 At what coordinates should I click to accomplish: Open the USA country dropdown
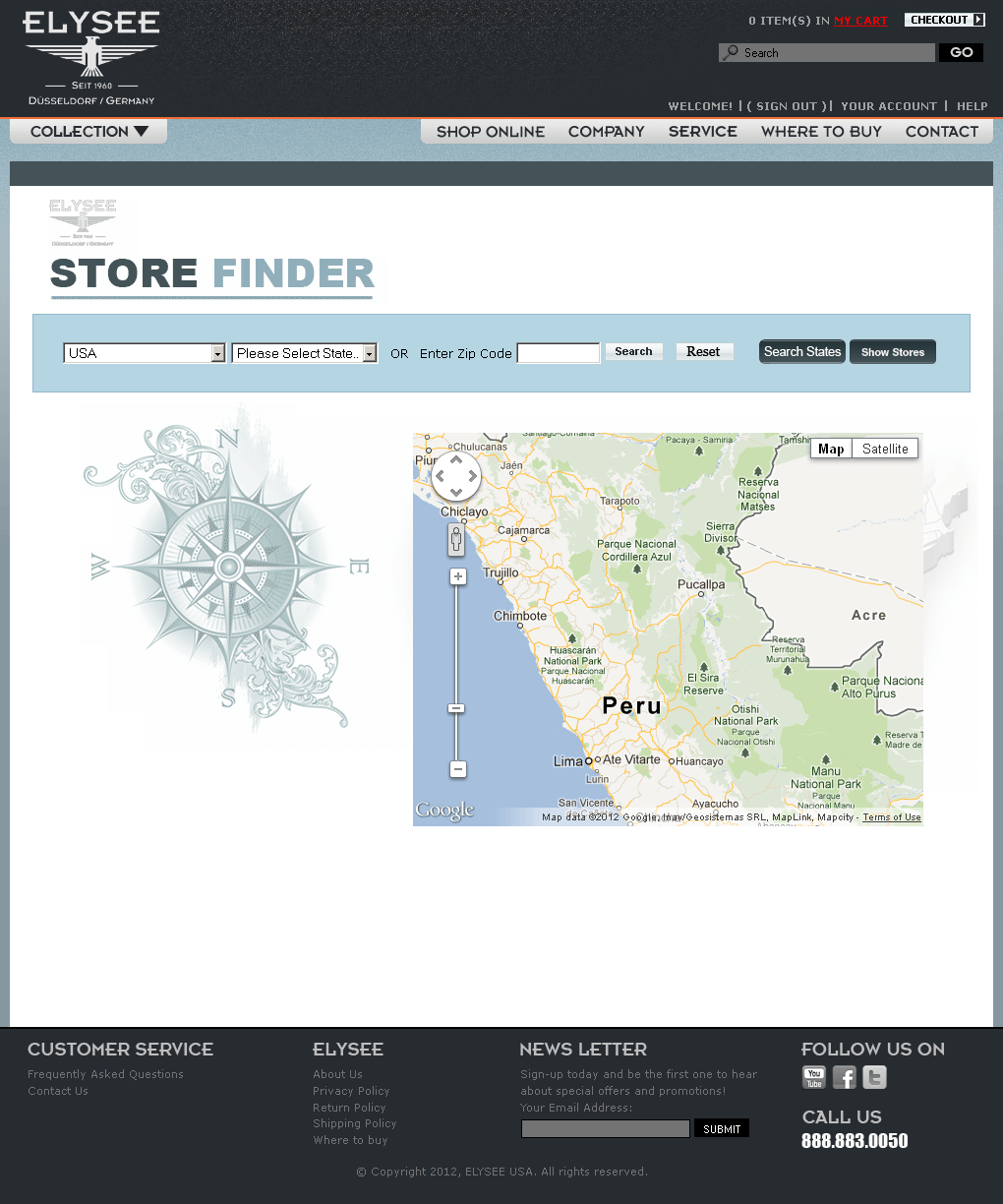click(x=145, y=353)
